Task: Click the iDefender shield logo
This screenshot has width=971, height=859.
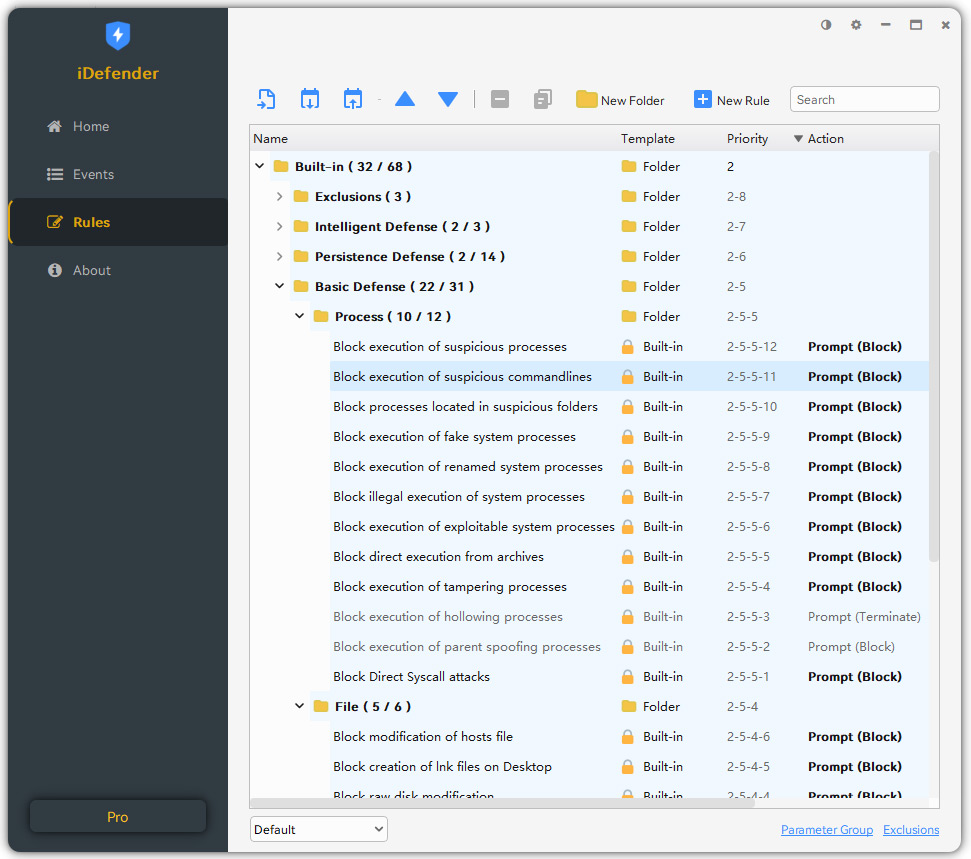Action: click(118, 35)
